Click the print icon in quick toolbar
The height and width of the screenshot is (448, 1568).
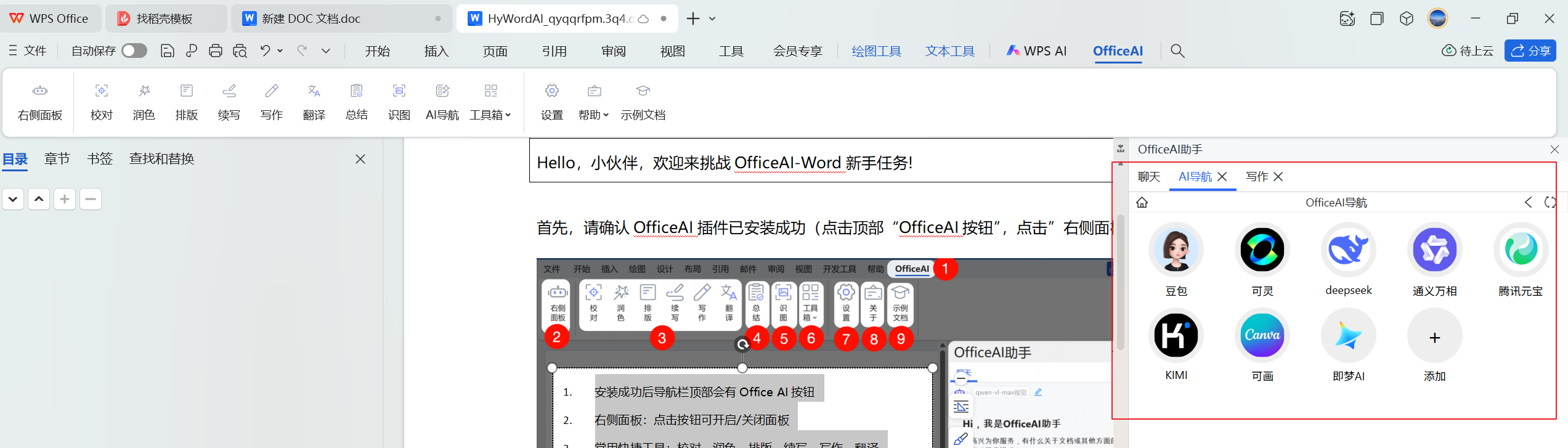[x=216, y=51]
